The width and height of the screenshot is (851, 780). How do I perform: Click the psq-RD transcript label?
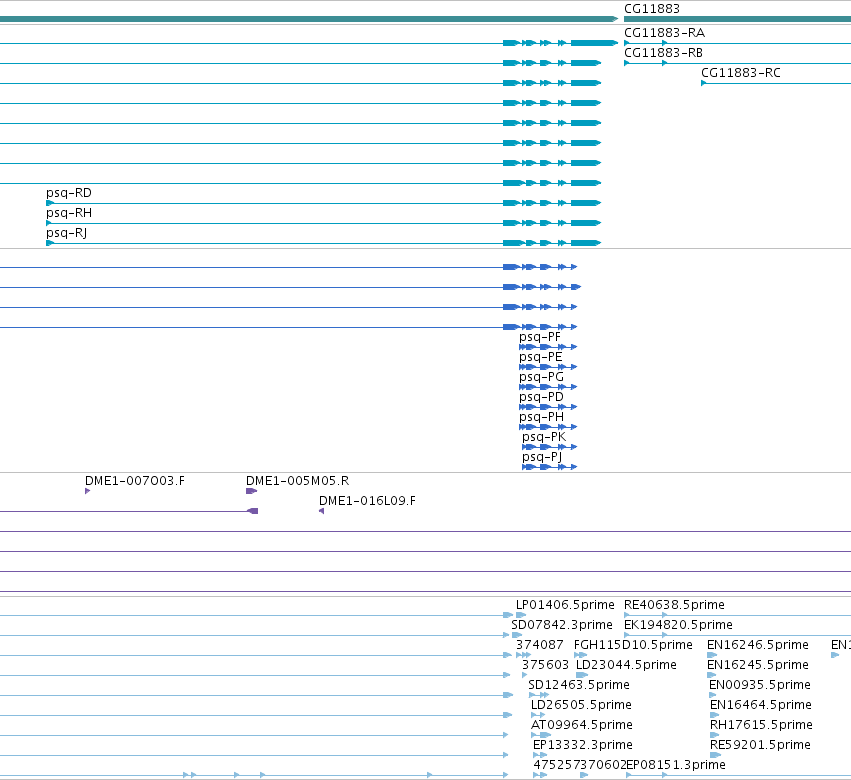tap(69, 193)
